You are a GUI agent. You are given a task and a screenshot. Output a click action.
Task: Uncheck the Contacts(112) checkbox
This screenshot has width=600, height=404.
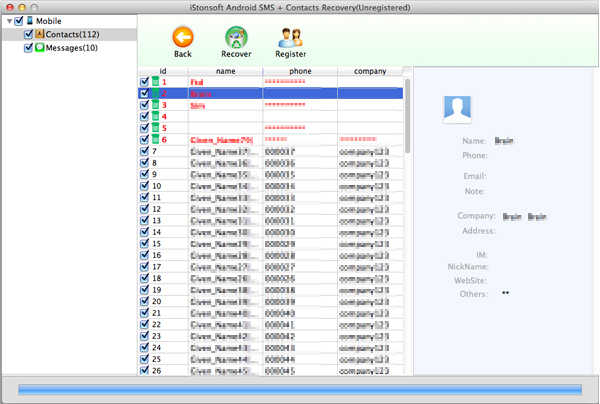tap(28, 34)
